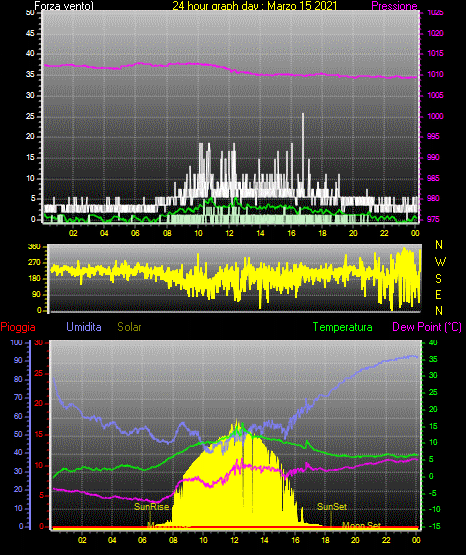466x555 pixels.
Task: Click pressure axis value '1015'
Action: pos(435,54)
